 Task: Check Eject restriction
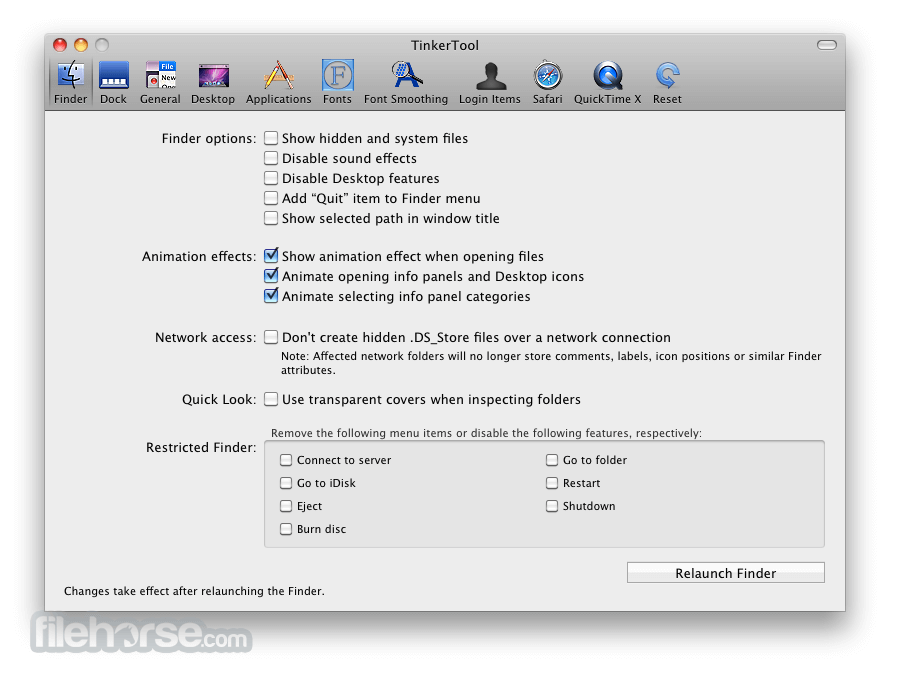(286, 506)
